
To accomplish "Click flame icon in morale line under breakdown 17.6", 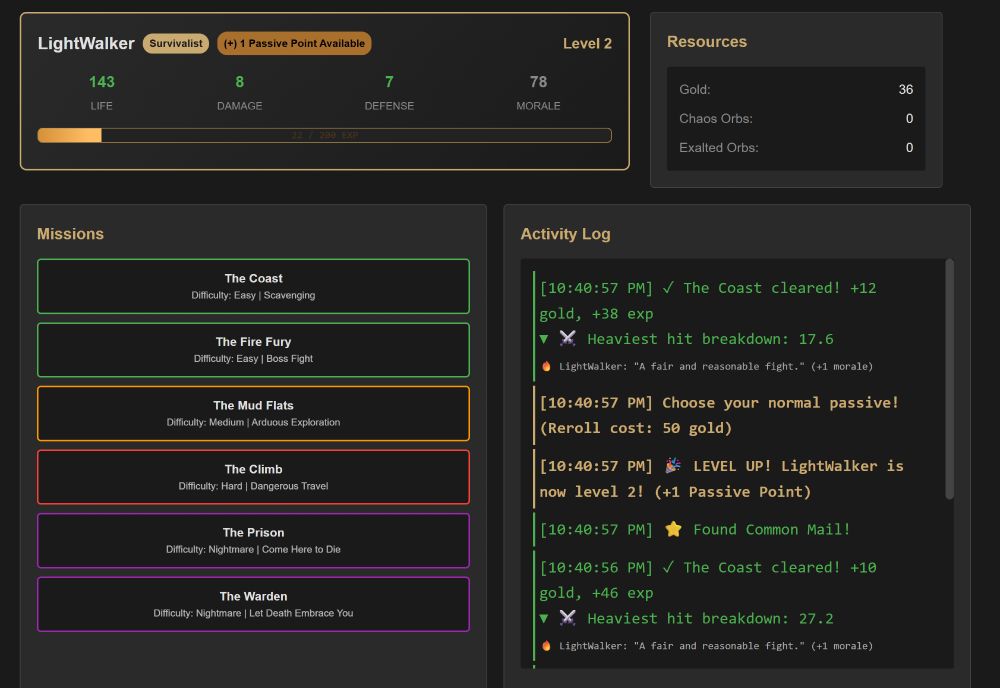I will coord(546,366).
